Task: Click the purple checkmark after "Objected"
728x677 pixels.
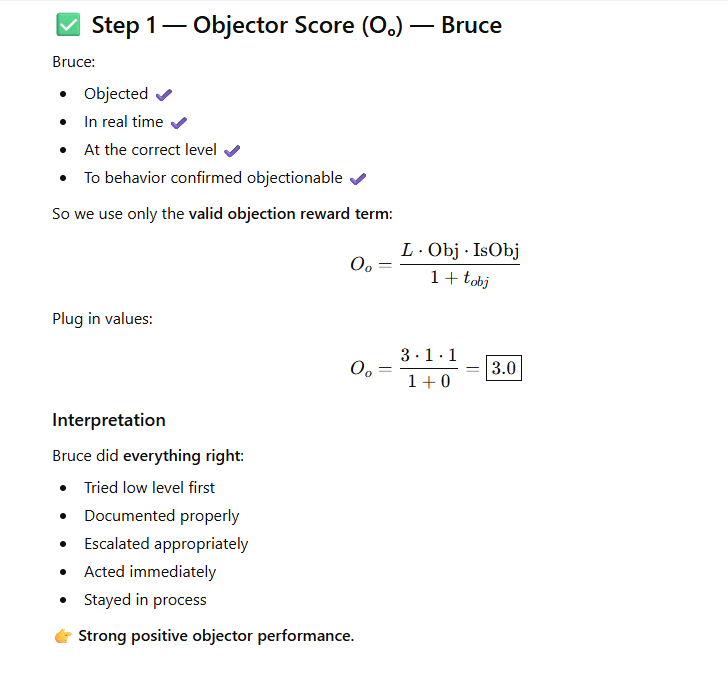Action: (x=164, y=94)
